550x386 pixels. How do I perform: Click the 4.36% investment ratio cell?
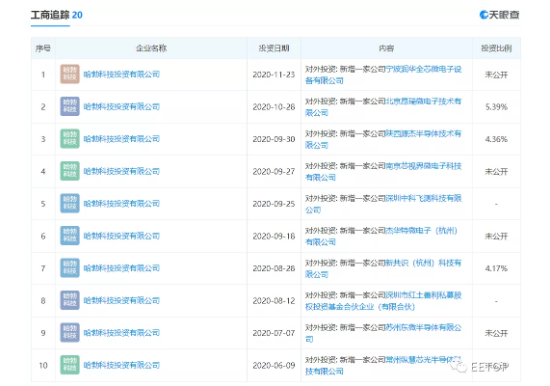[496, 139]
